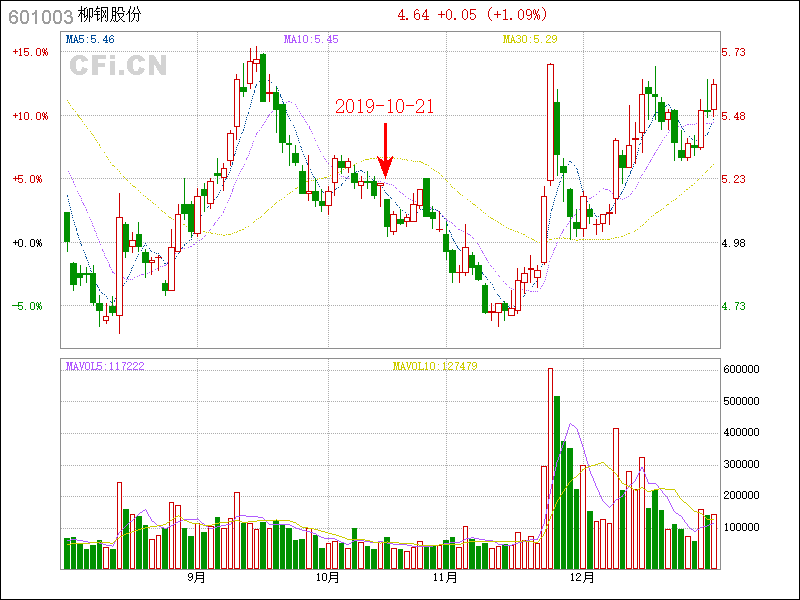Image resolution: width=800 pixels, height=600 pixels.
Task: Click the stock code 601003
Action: click(x=41, y=17)
